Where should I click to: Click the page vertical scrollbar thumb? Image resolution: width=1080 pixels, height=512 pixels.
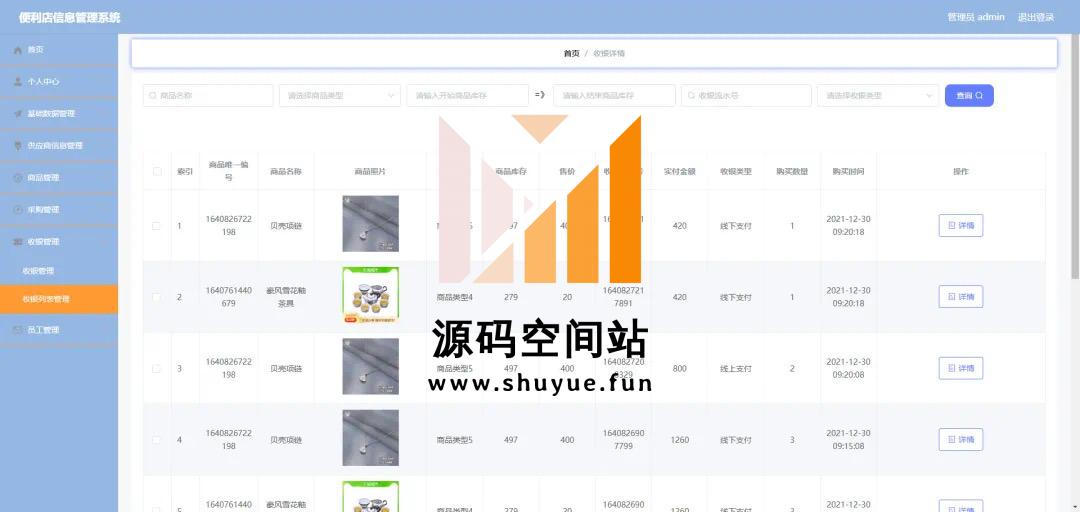pos(1075,155)
